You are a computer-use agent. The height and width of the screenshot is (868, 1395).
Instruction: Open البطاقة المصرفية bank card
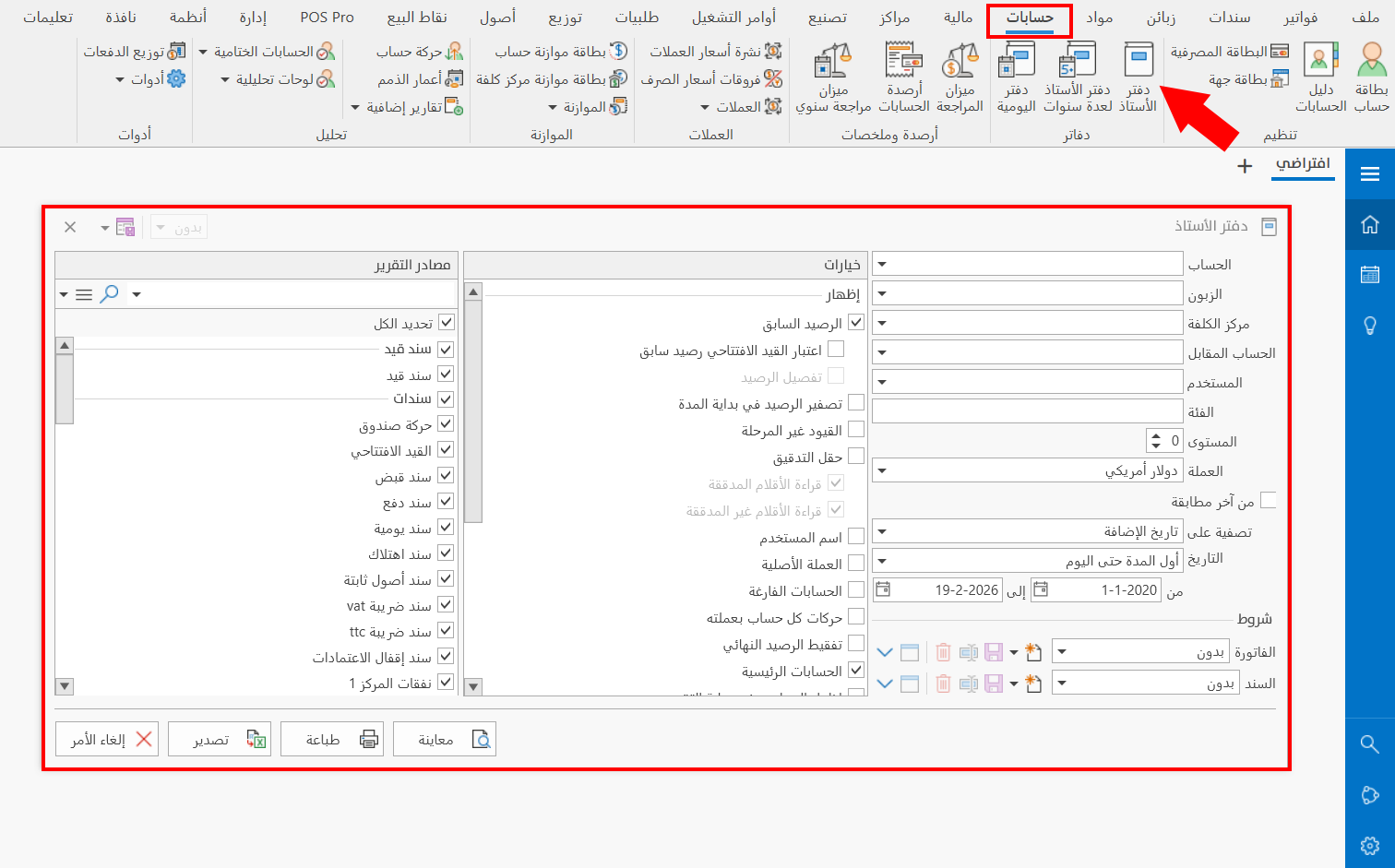1229,52
